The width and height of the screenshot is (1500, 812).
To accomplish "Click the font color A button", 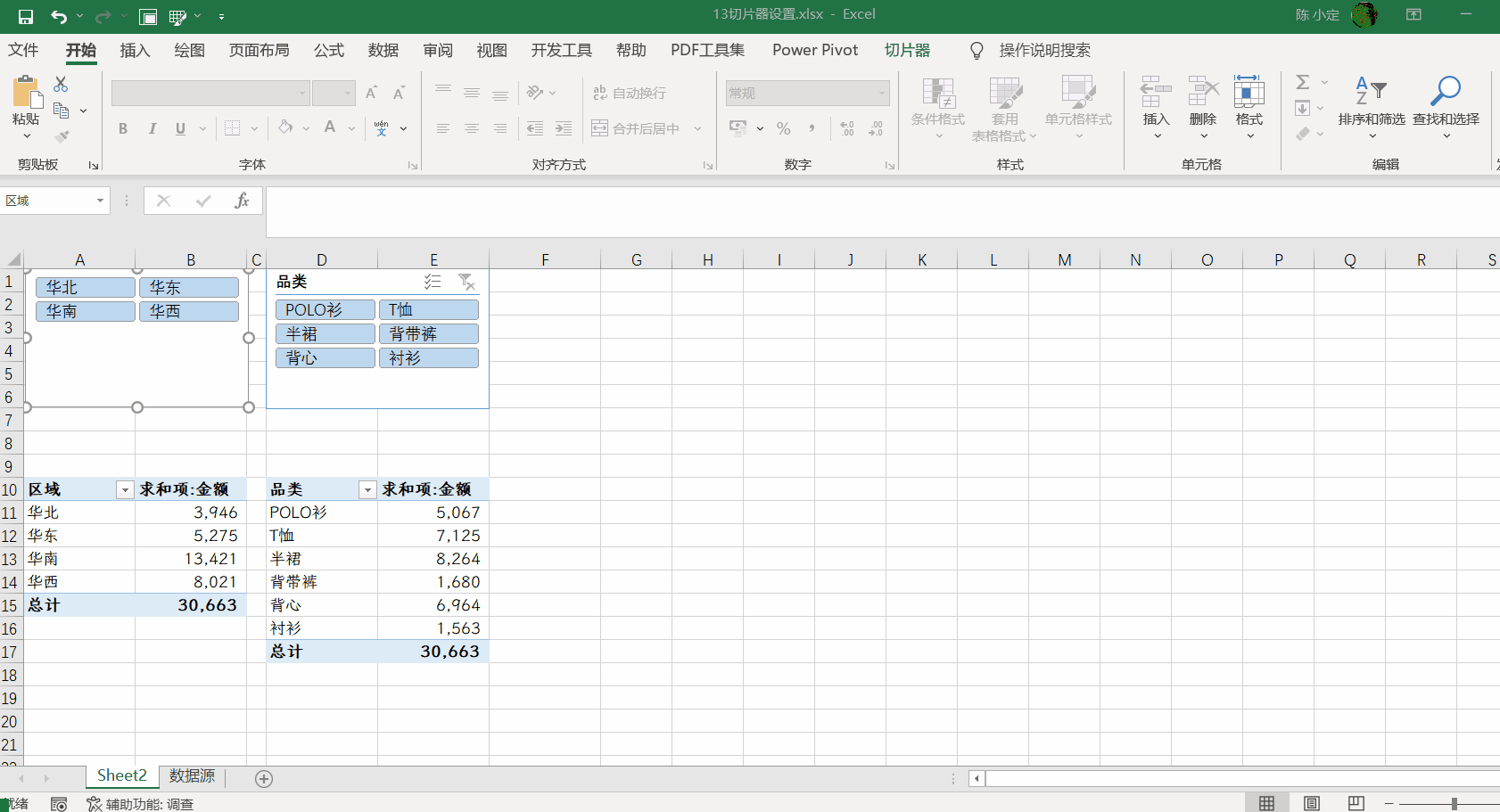I will pos(330,127).
